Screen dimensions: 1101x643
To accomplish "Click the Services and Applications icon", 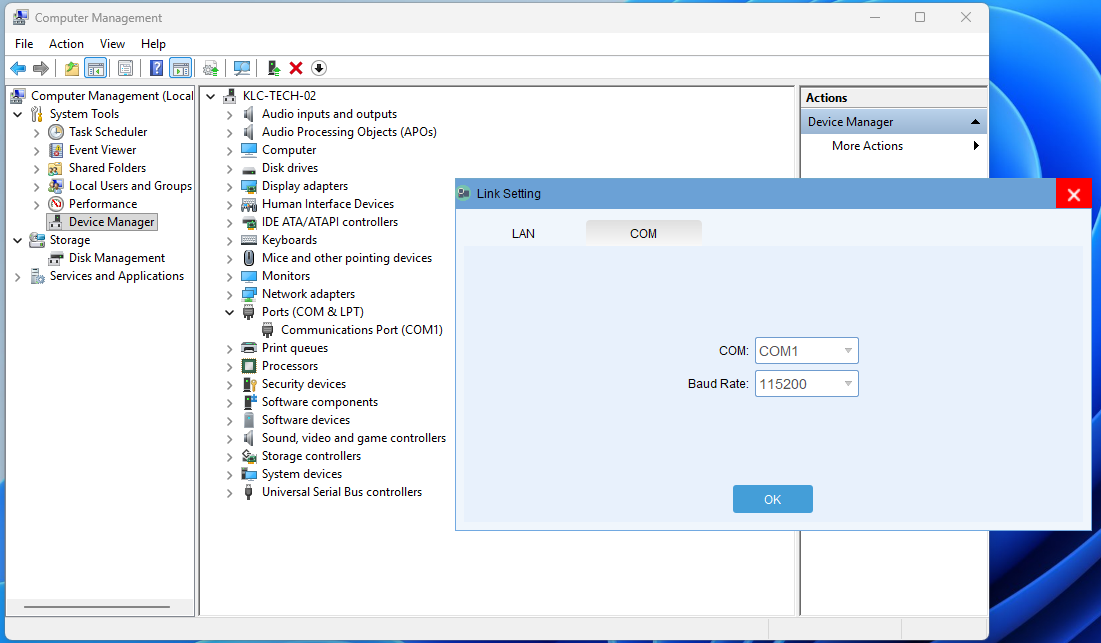I will pos(37,277).
